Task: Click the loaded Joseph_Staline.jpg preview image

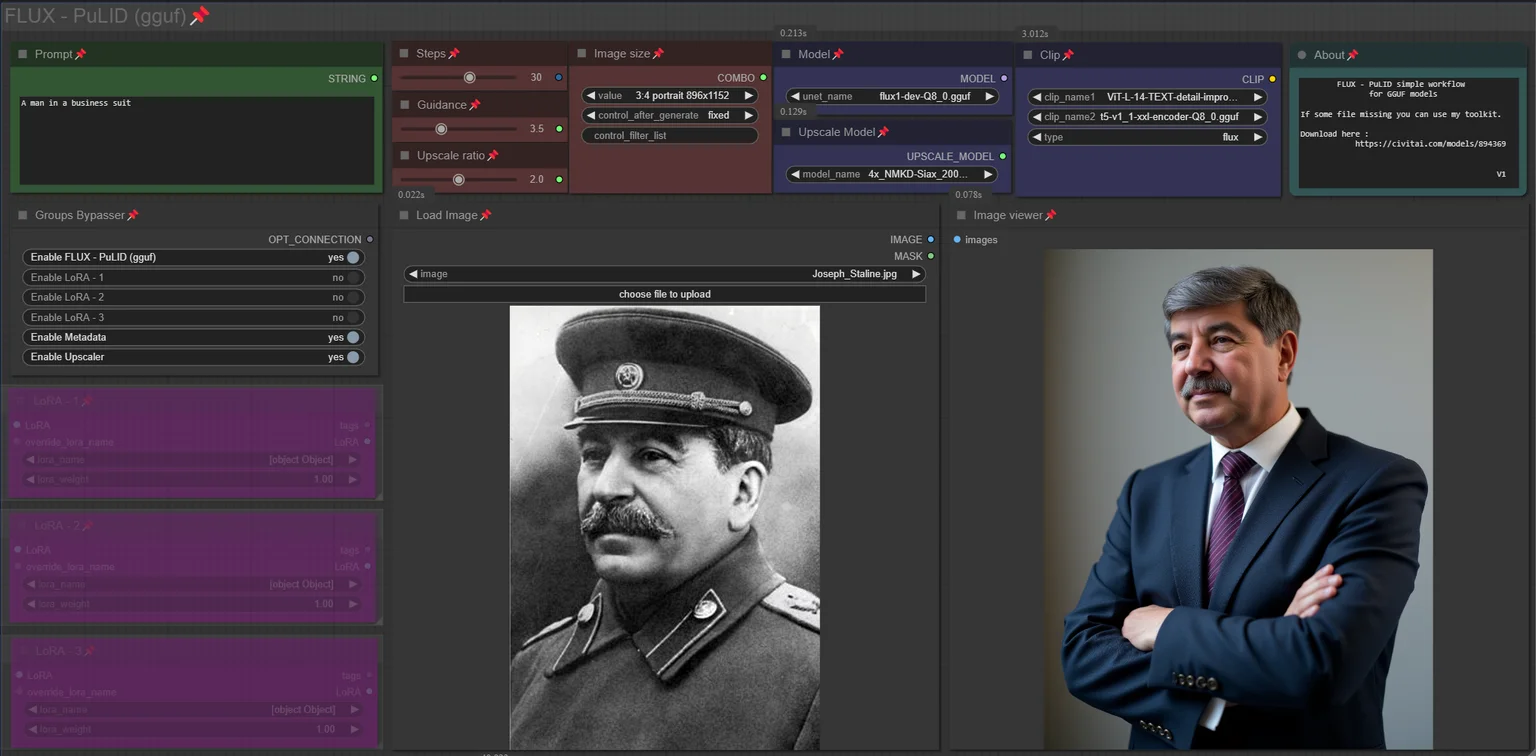Action: click(x=665, y=527)
